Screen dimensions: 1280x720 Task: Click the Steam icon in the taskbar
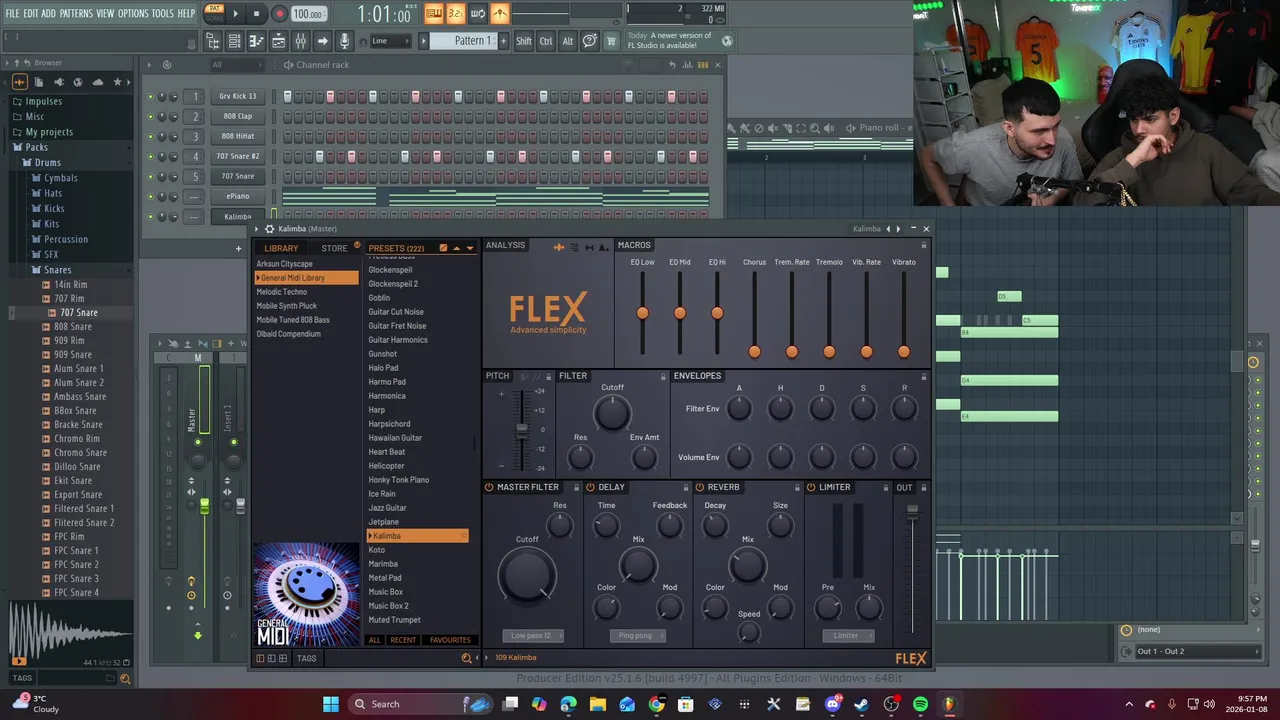click(861, 704)
